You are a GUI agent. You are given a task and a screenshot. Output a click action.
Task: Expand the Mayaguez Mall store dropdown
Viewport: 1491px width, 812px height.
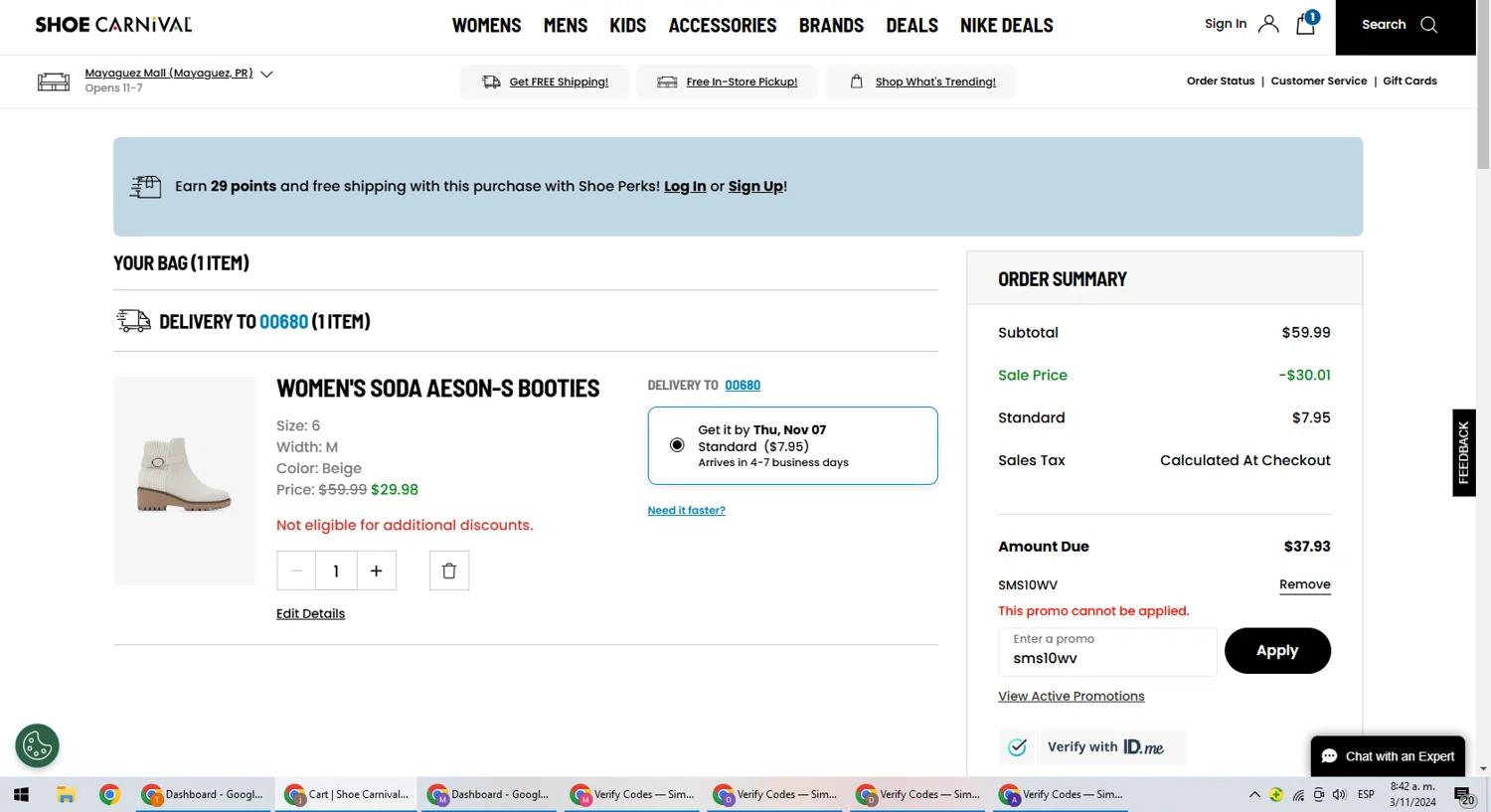(266, 74)
